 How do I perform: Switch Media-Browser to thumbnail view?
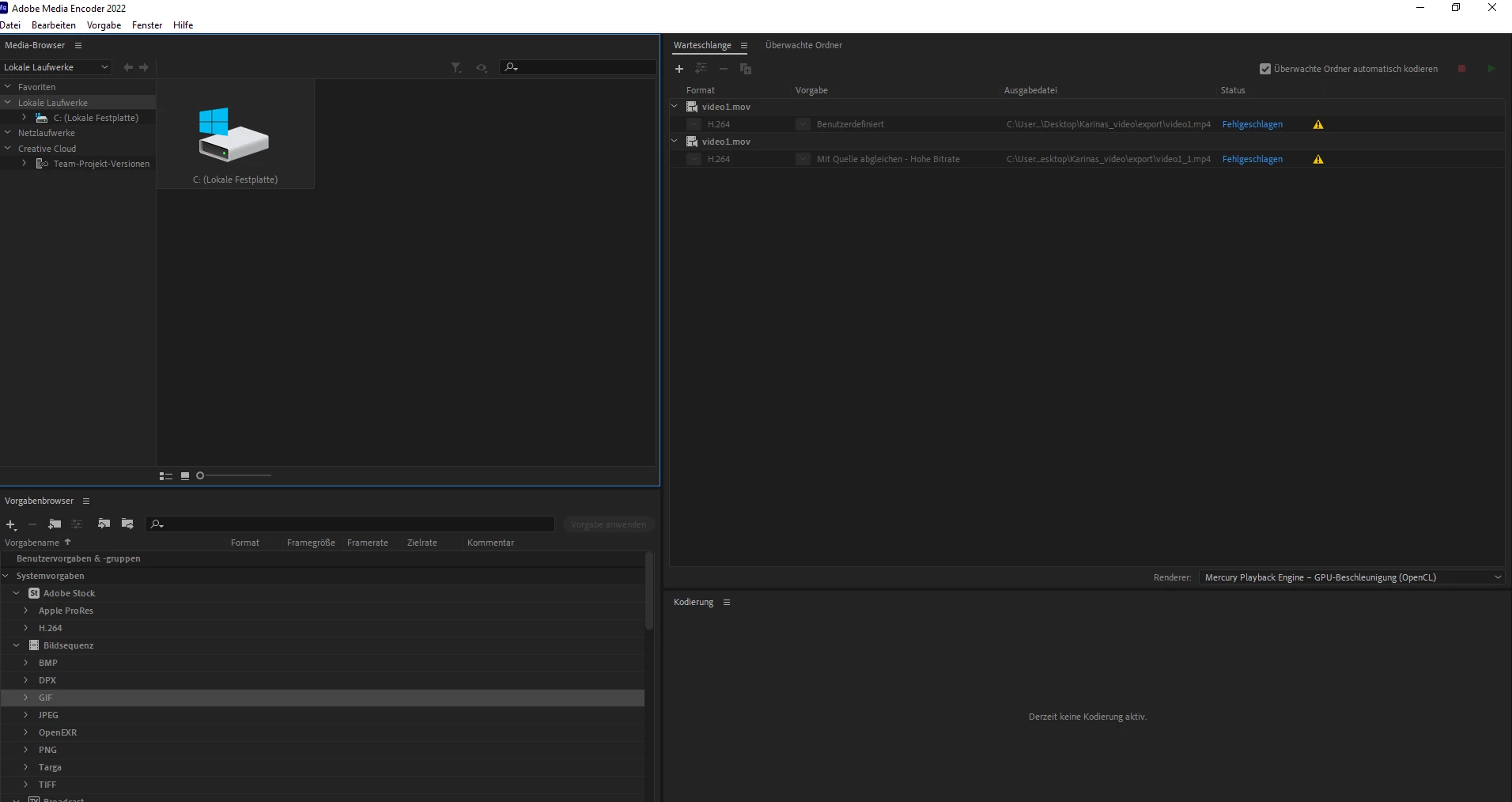coord(185,476)
